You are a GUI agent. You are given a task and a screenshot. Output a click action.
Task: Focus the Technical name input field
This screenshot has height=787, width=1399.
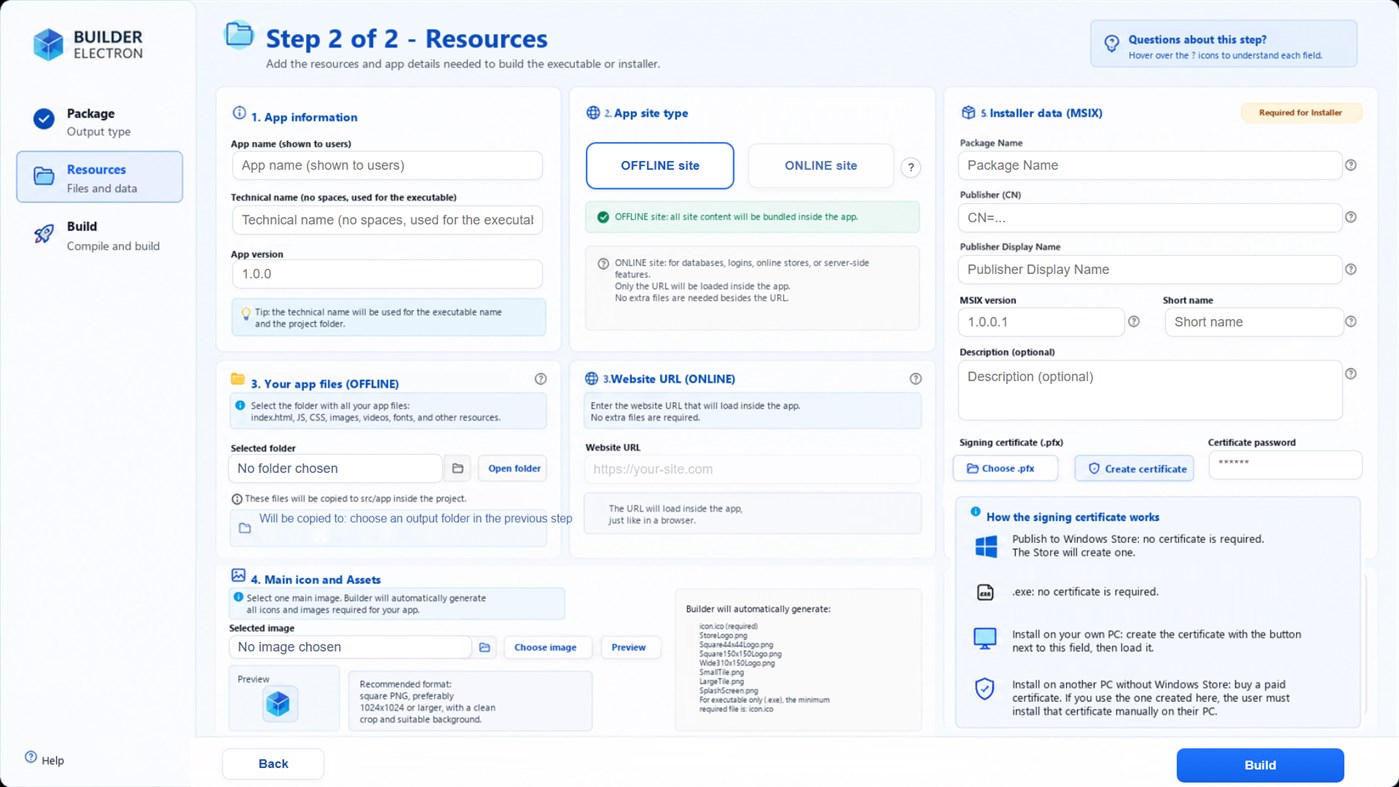click(x=387, y=220)
